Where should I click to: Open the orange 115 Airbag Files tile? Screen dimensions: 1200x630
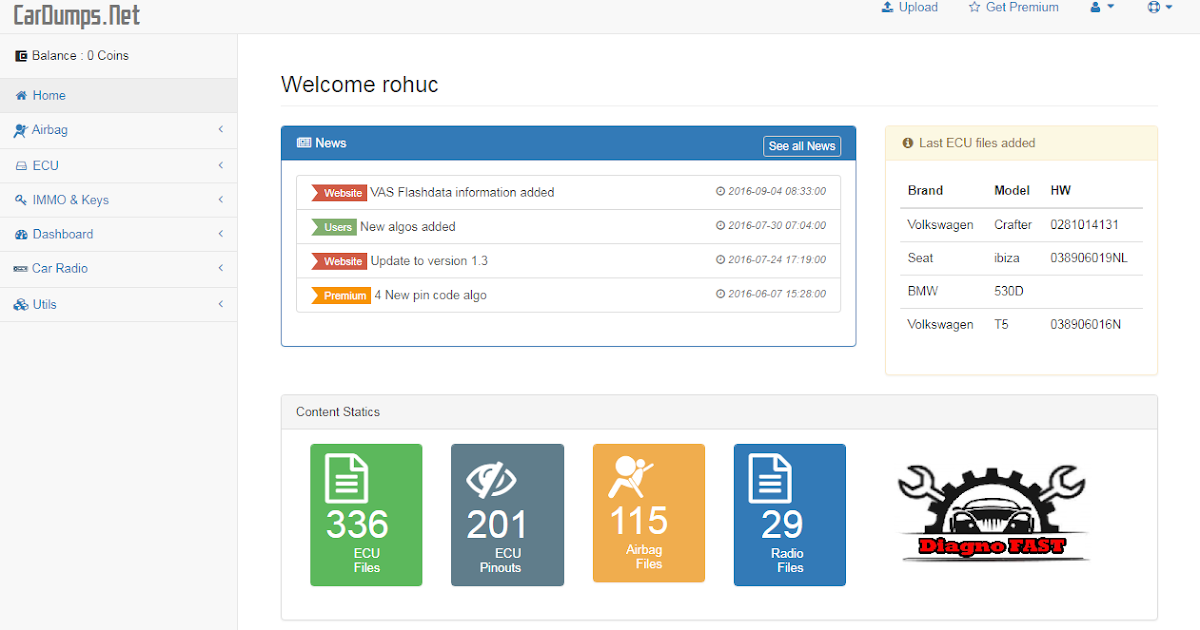(649, 513)
